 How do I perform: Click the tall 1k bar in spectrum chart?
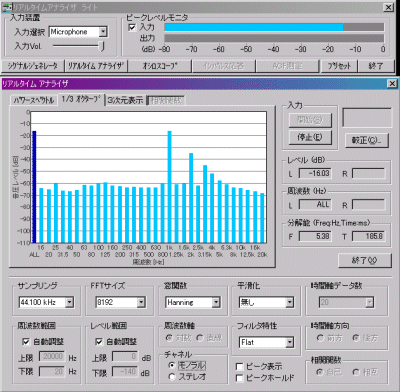[169, 187]
